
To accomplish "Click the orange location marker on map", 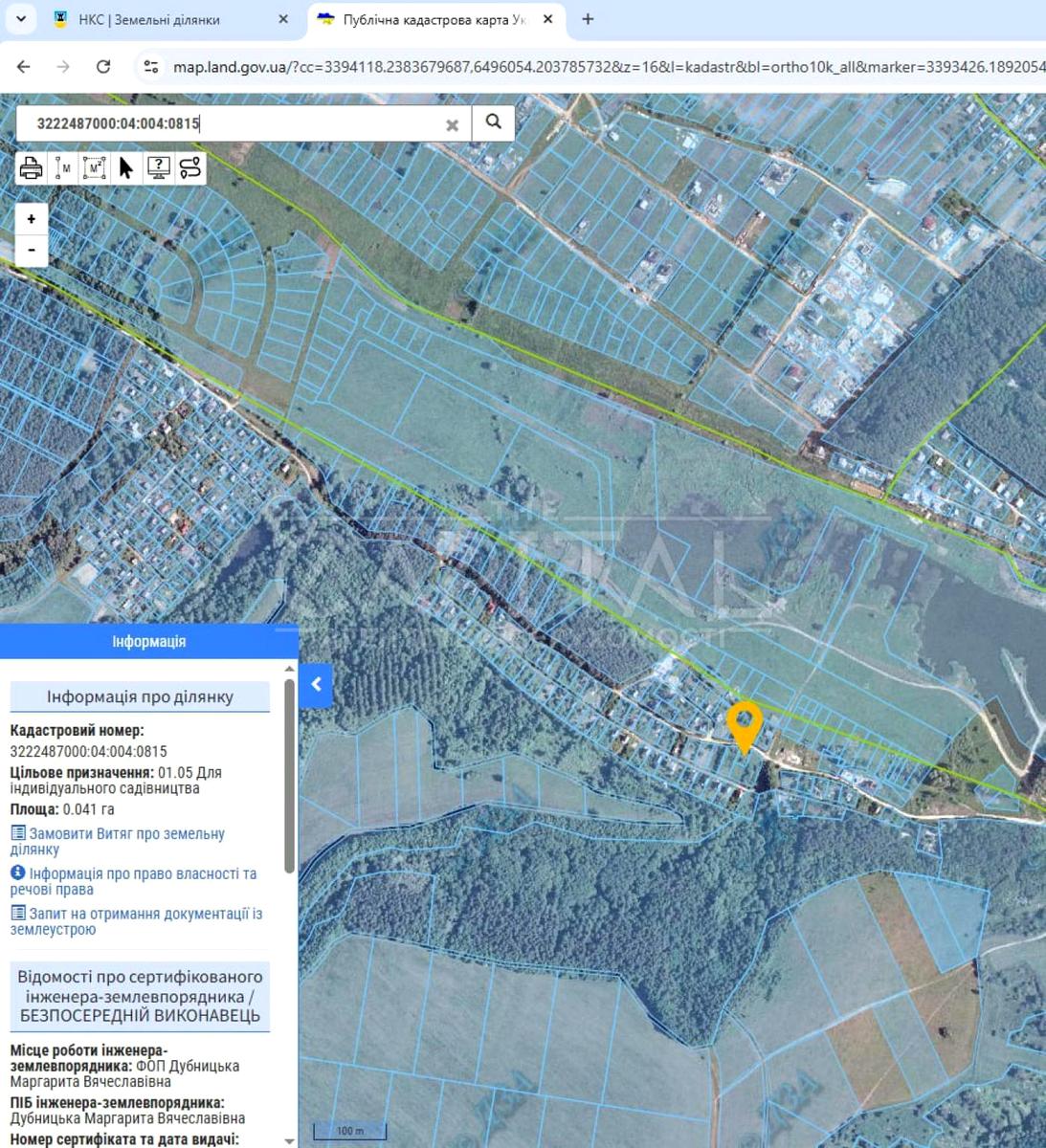I will (x=744, y=724).
